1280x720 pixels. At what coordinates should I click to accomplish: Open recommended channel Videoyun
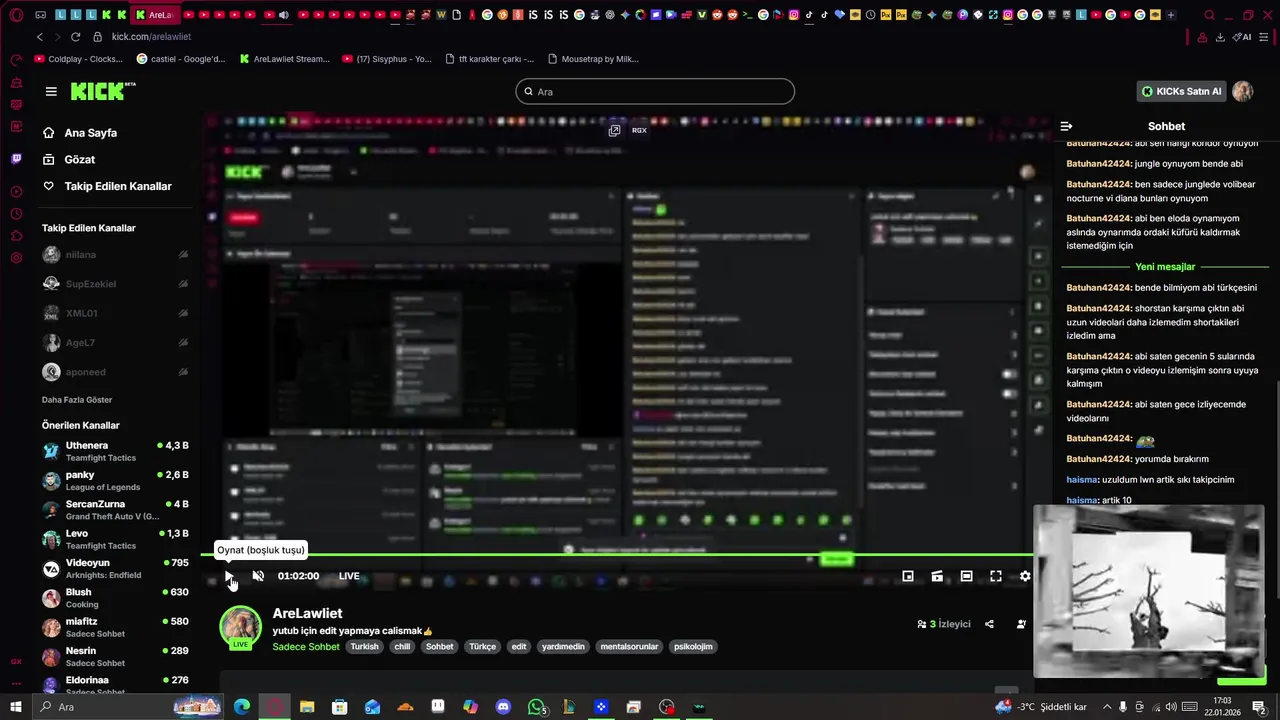(115, 568)
